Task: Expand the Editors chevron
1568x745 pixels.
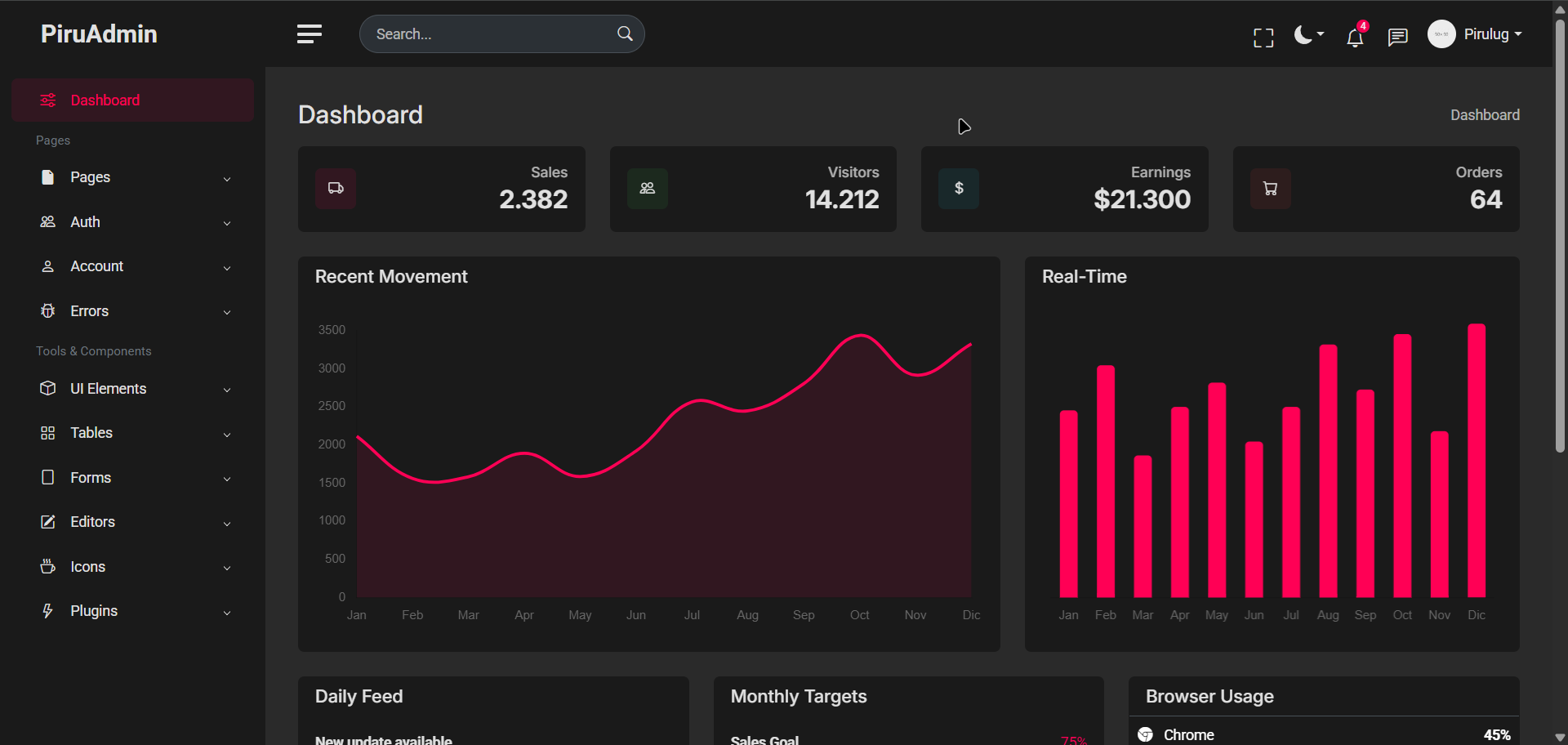Action: 227,524
